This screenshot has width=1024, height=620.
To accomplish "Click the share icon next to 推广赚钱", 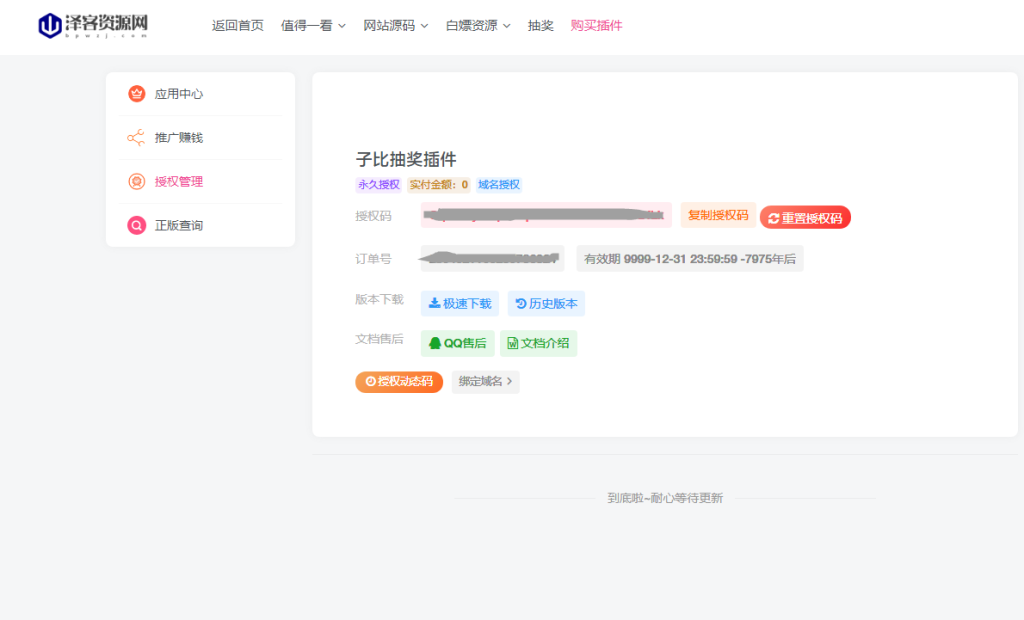I will (x=135, y=136).
